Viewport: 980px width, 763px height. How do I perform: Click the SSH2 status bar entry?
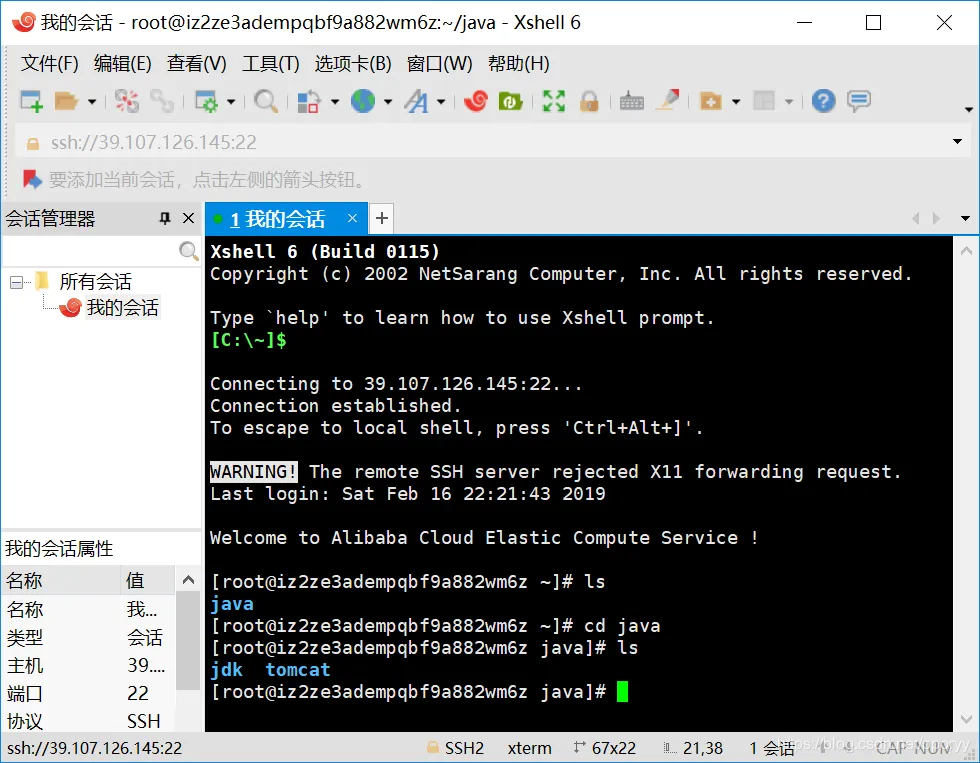click(x=456, y=748)
